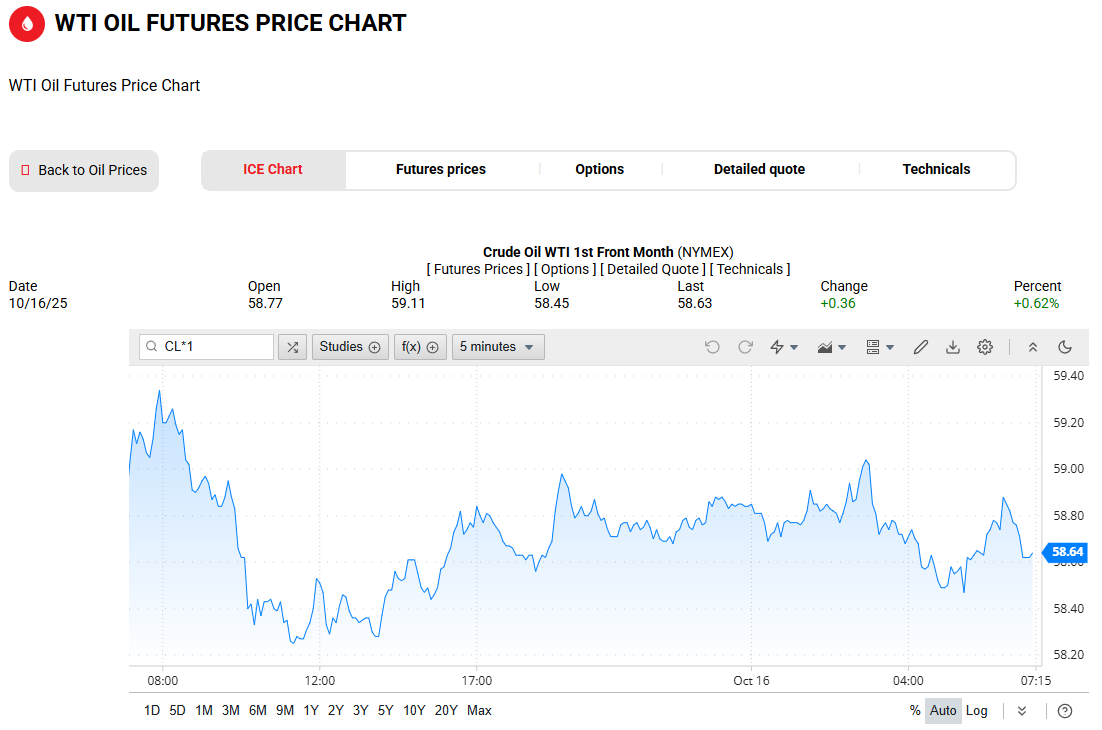The image size is (1102, 730).
Task: Redo the chart change
Action: coord(745,347)
